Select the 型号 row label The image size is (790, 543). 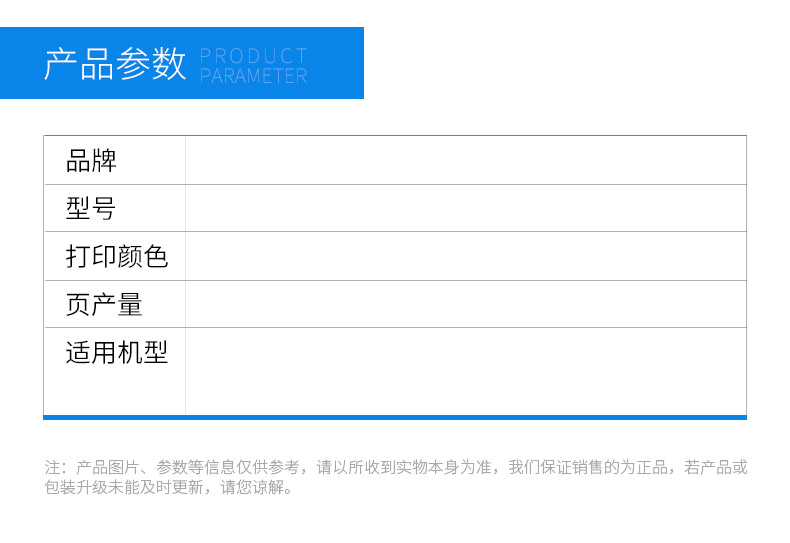91,208
